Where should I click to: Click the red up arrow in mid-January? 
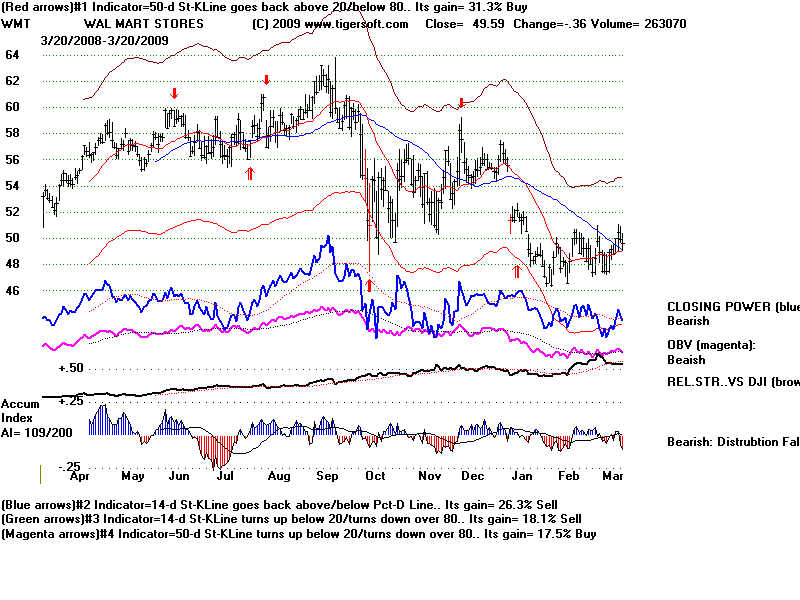point(517,270)
